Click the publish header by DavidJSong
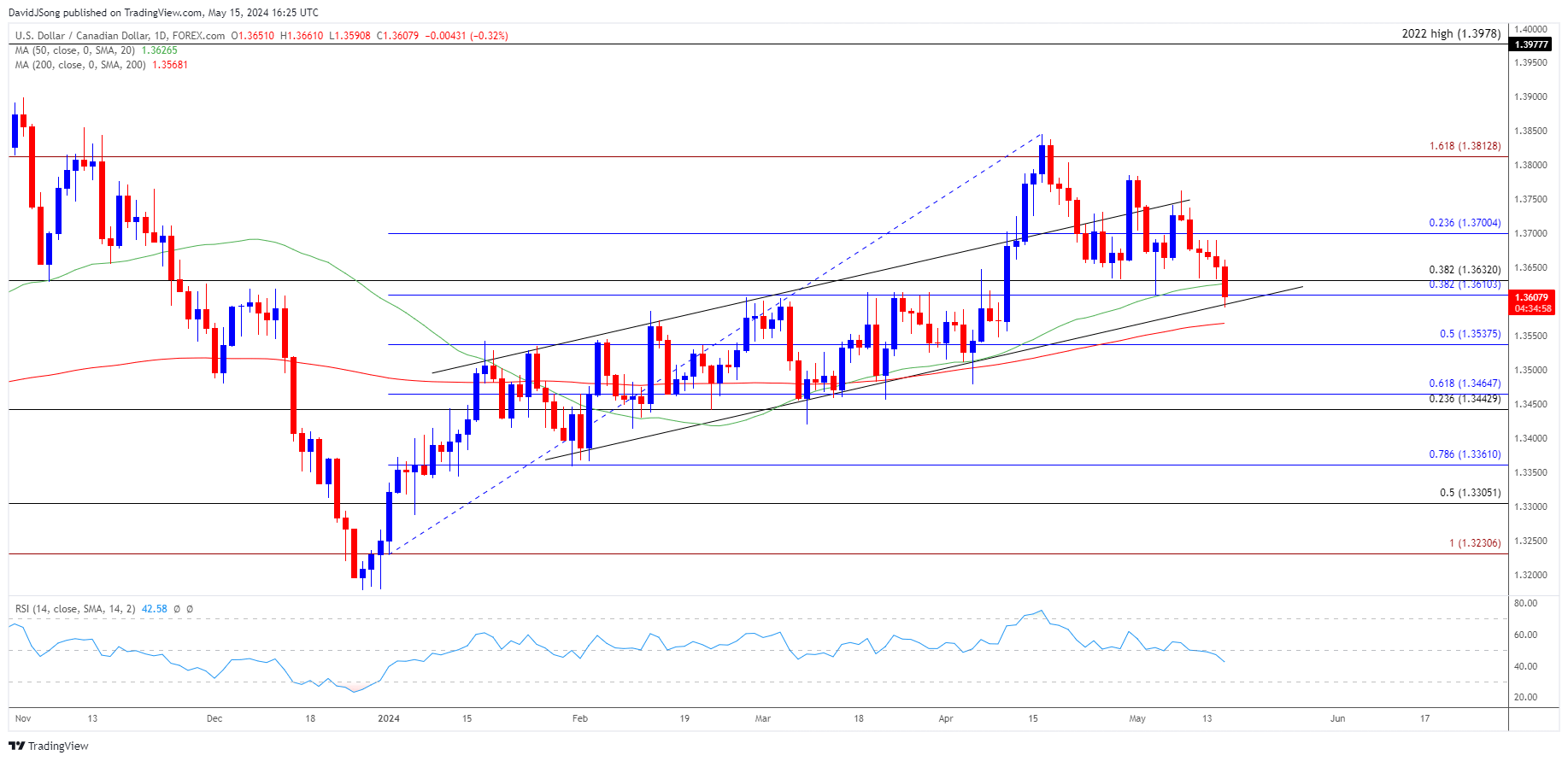 (x=163, y=13)
